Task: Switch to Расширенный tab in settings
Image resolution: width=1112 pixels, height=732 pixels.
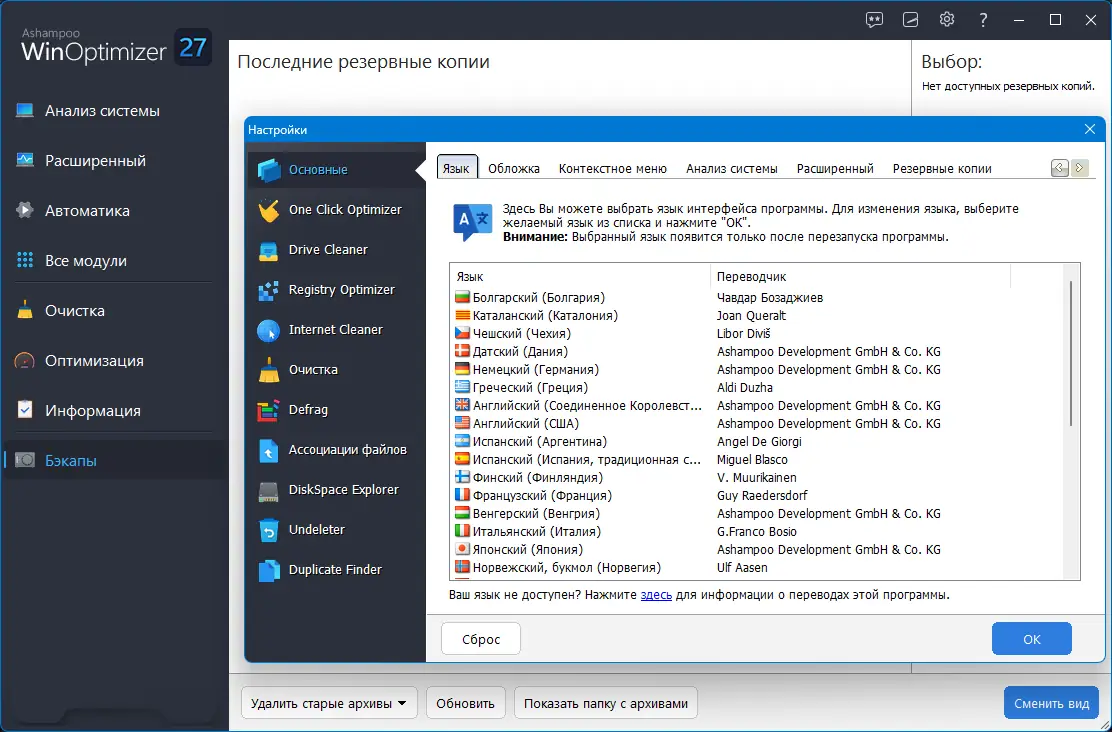Action: coord(835,168)
